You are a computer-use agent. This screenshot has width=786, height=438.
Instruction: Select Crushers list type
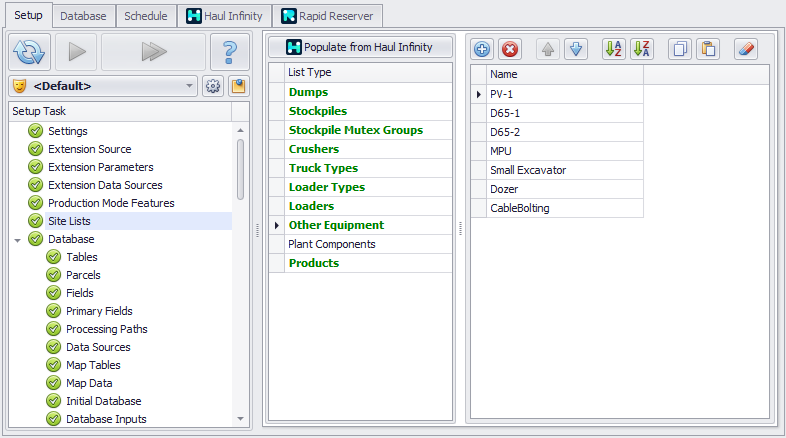coord(368,149)
